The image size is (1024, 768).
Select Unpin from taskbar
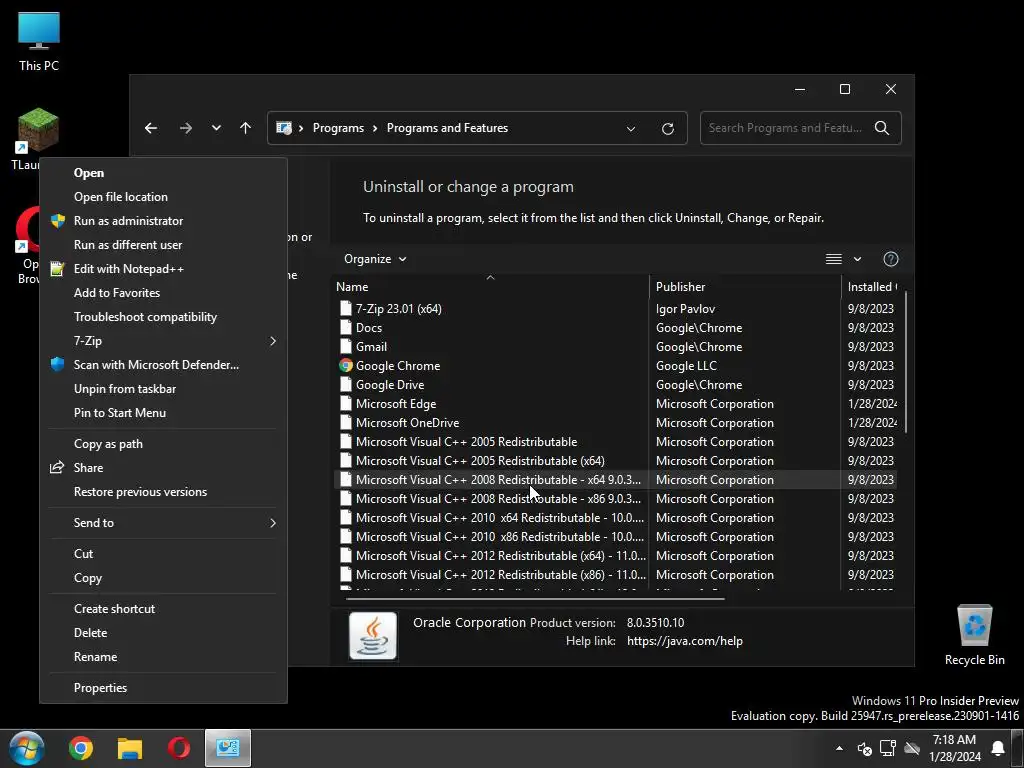163,389
